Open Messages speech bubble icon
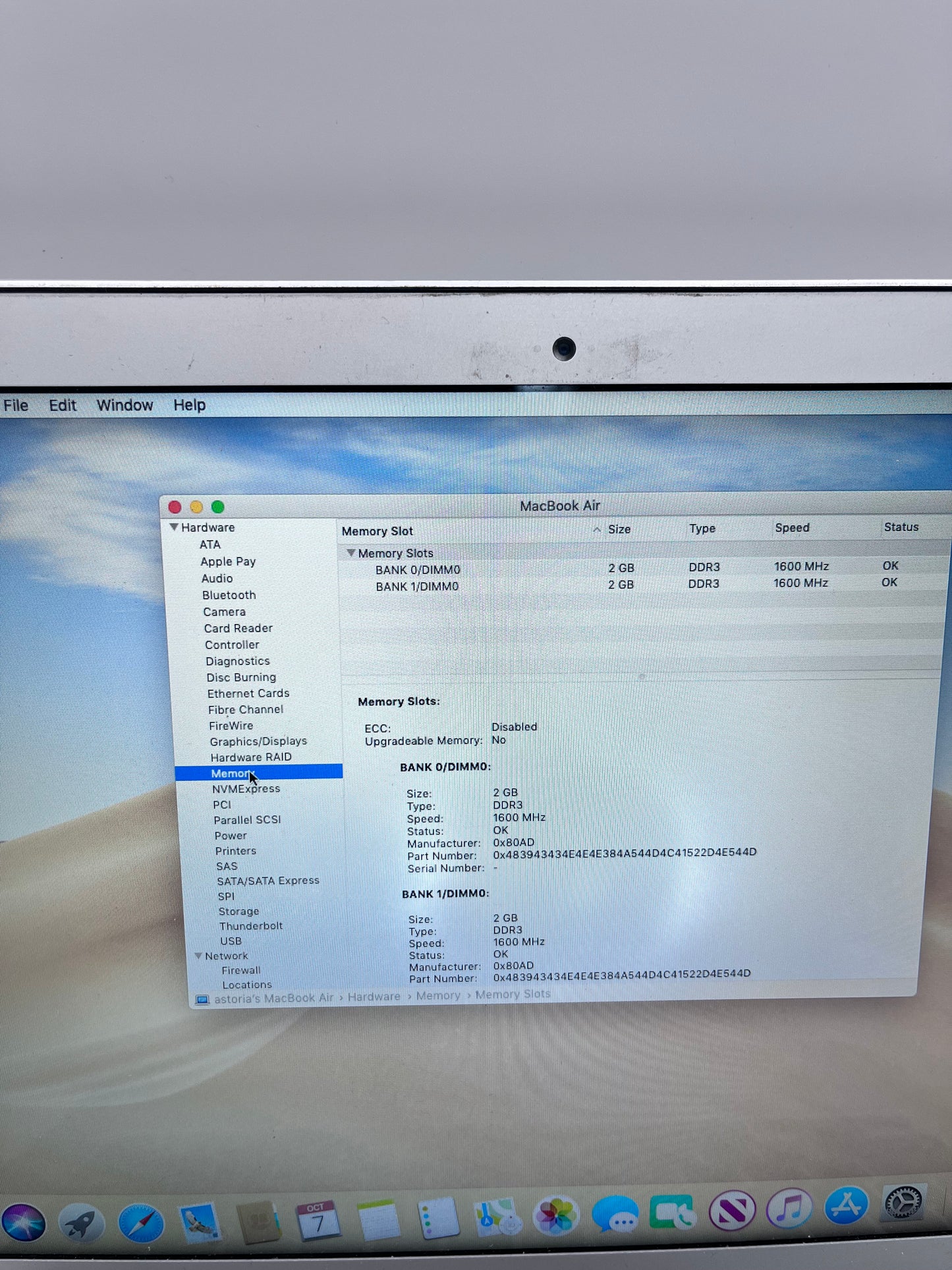The width and height of the screenshot is (952, 1270). pyautogui.click(x=615, y=1214)
